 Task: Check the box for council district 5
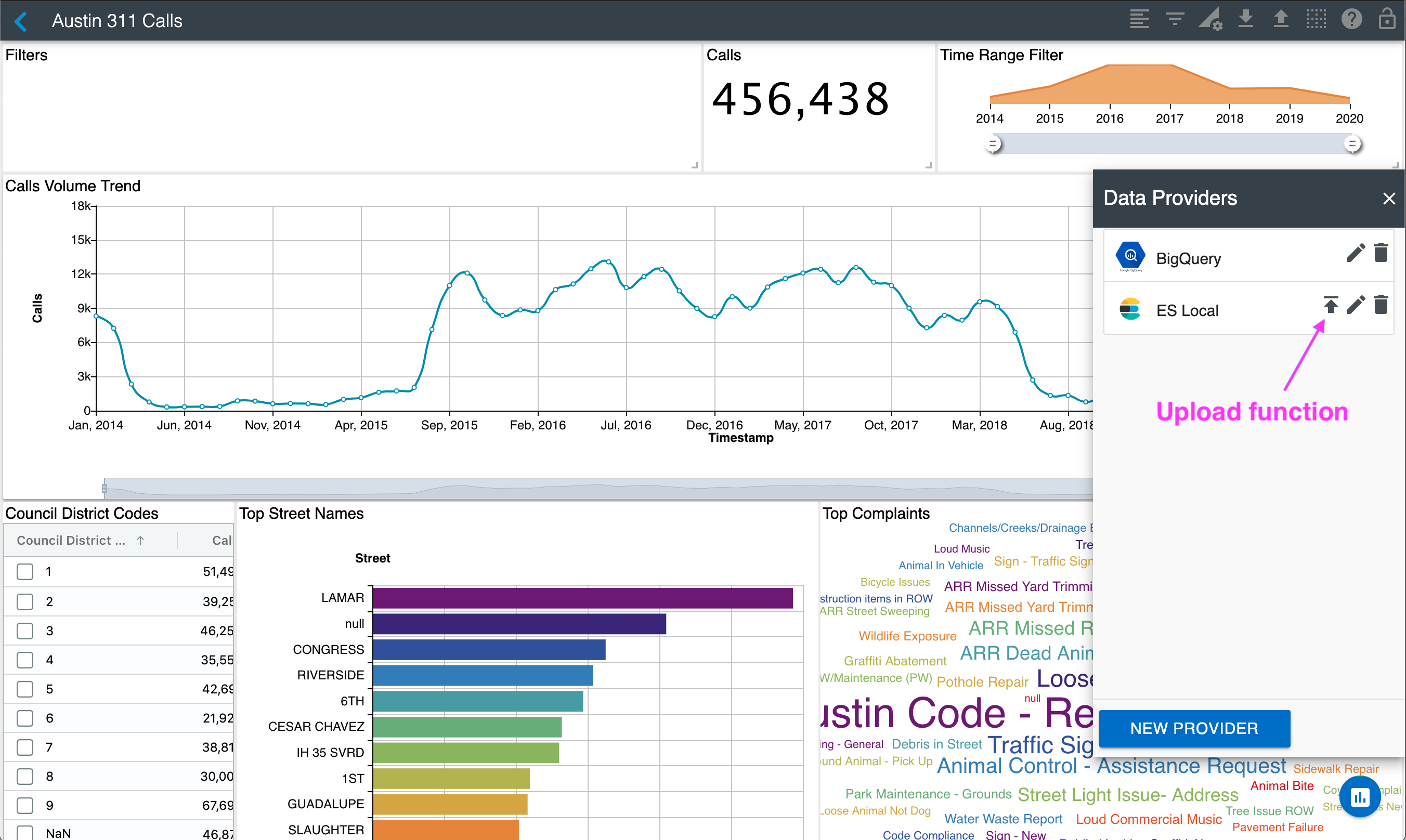(25, 689)
